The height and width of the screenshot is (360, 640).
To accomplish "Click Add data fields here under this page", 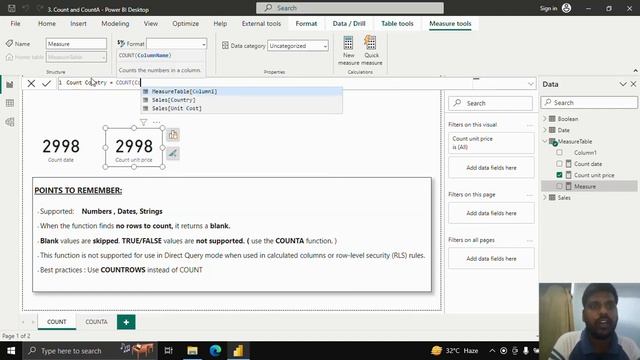I will [x=491, y=213].
